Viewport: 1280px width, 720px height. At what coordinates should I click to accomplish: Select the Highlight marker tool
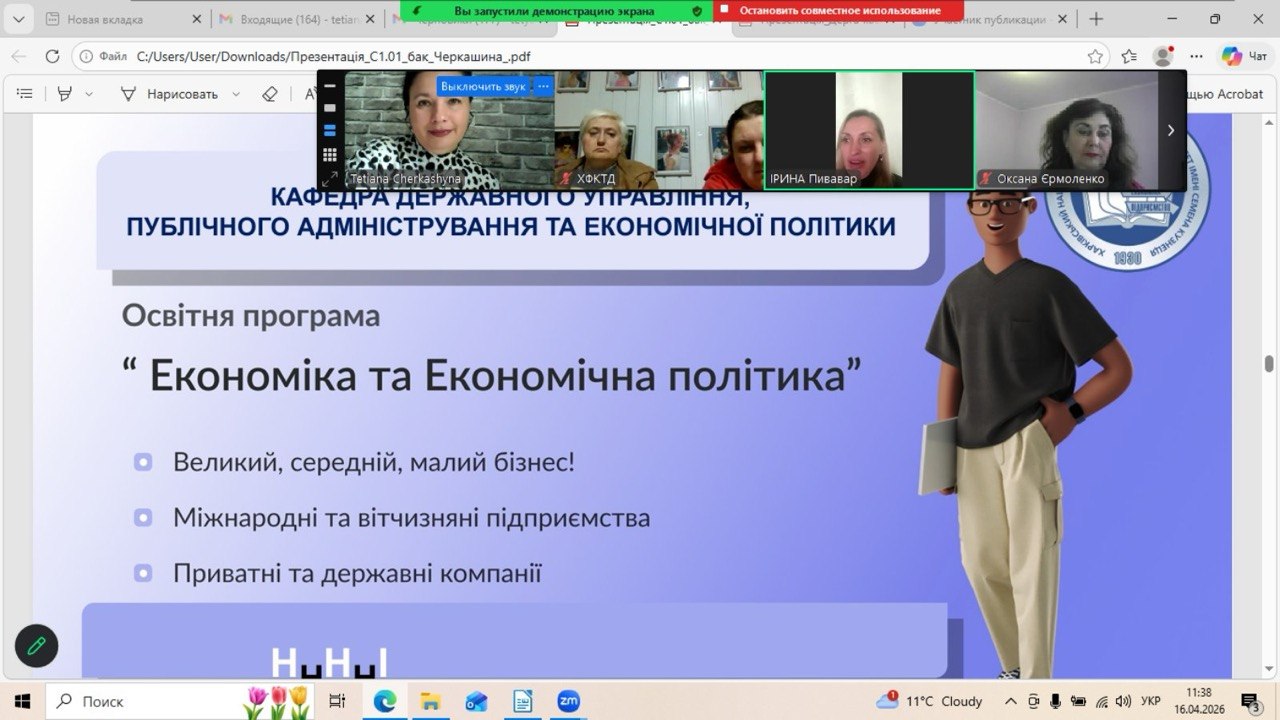point(66,94)
